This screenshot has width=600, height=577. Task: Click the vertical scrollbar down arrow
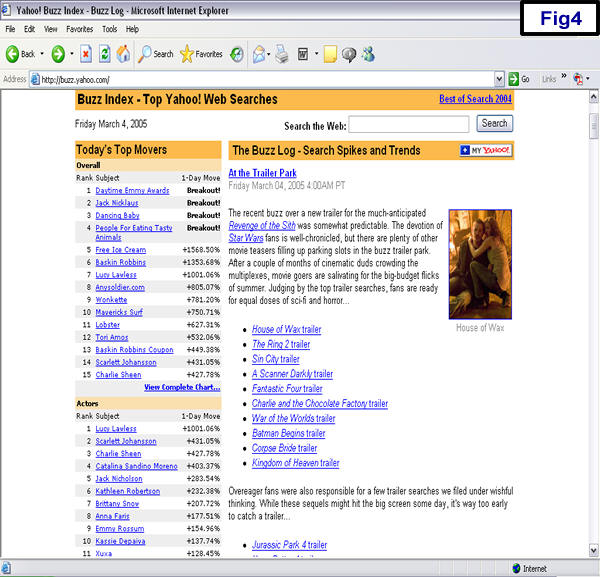(593, 550)
